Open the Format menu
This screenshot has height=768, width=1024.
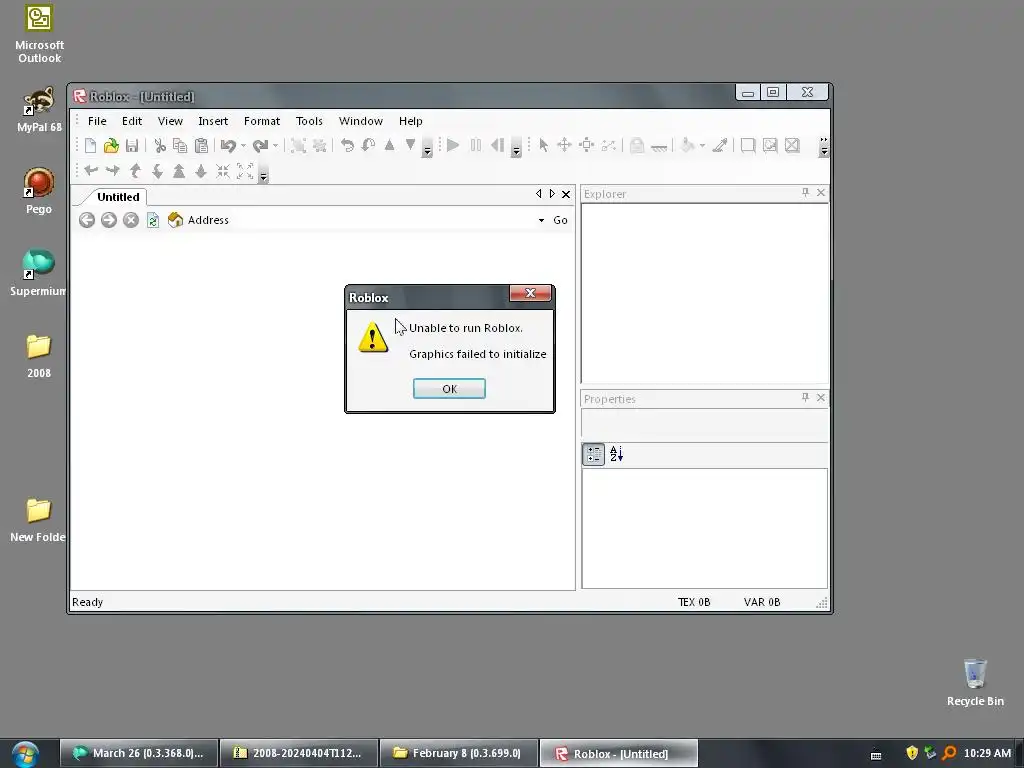262,121
